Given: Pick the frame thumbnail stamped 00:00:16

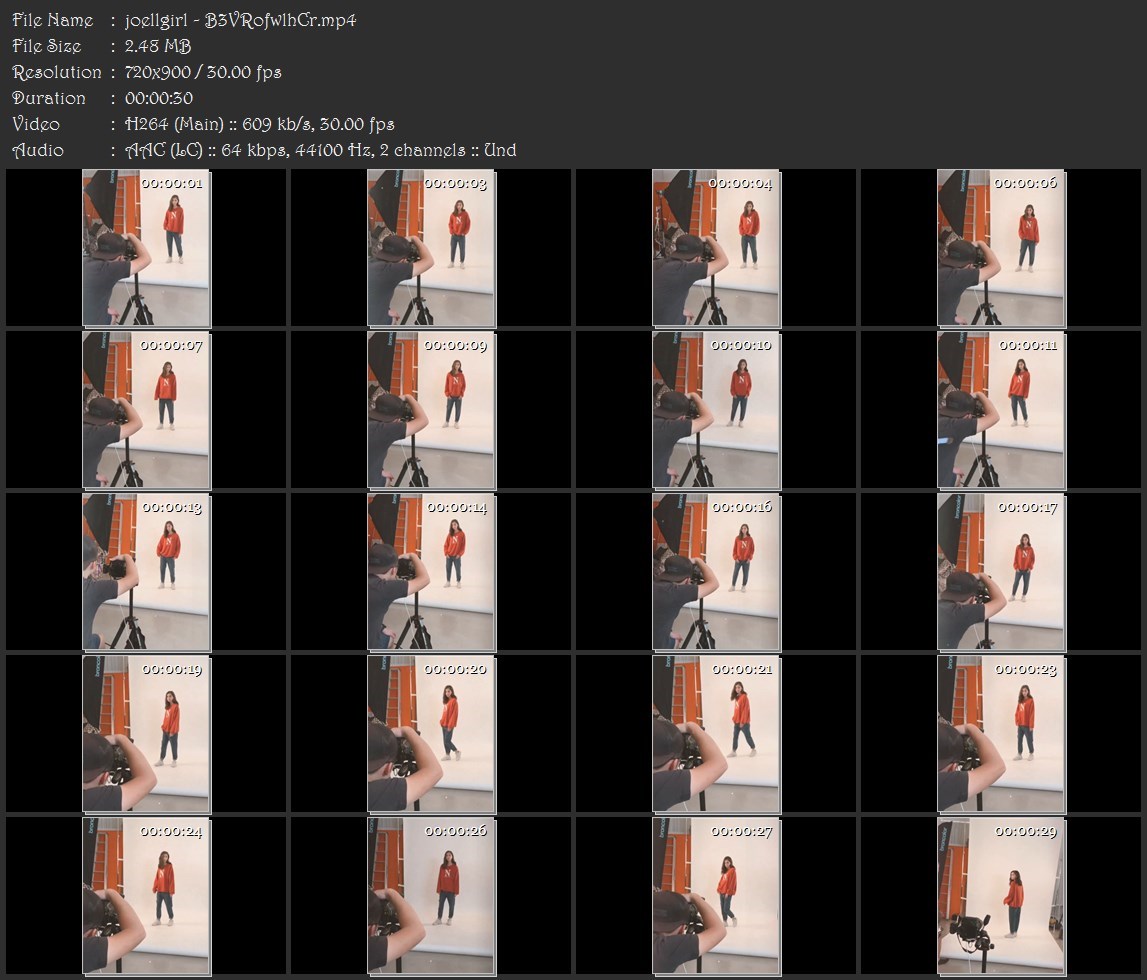Looking at the screenshot, I should pos(716,572).
